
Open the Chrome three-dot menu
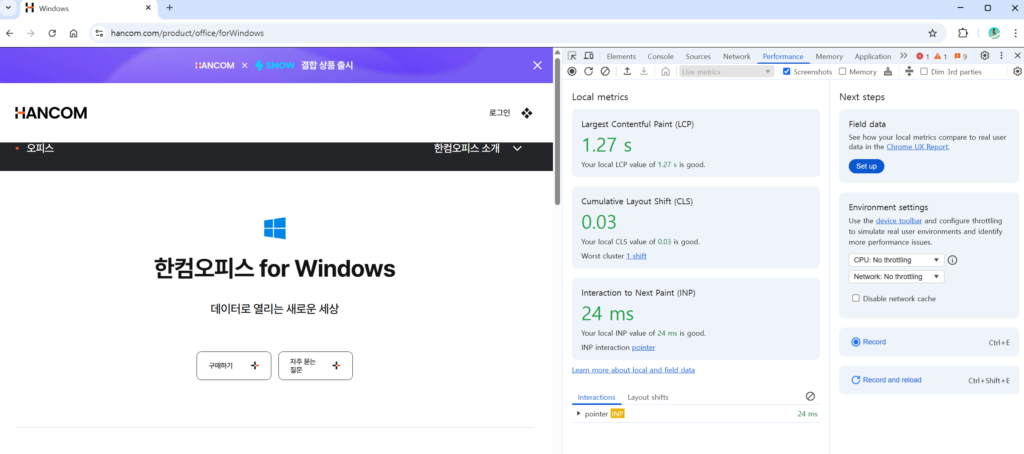coord(1014,33)
